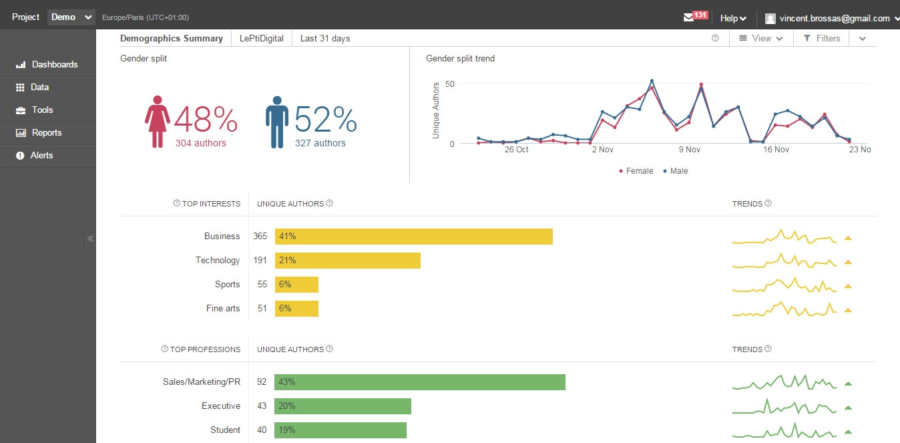900x443 pixels.
Task: Click the help icon beside Top Professions
Action: [x=165, y=349]
